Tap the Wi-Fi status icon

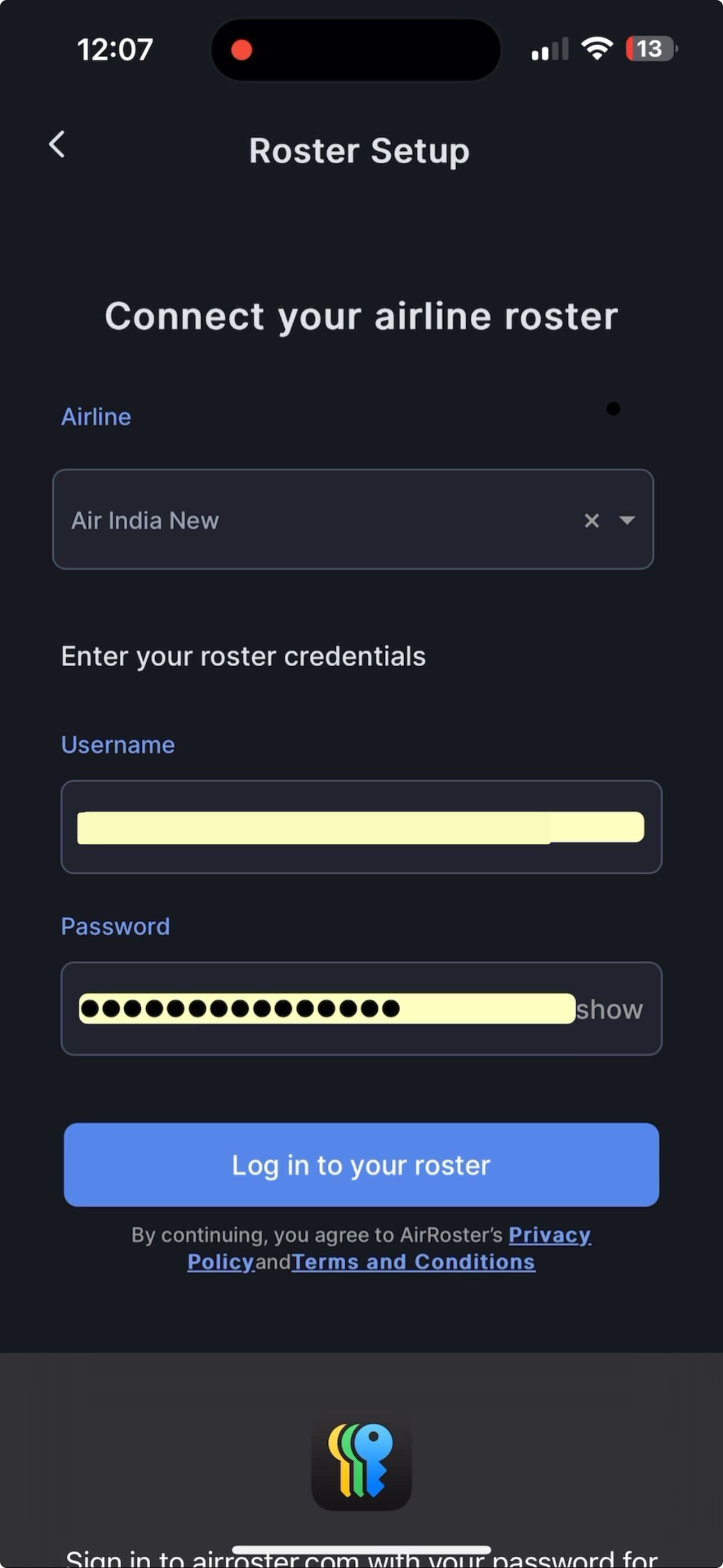click(597, 49)
